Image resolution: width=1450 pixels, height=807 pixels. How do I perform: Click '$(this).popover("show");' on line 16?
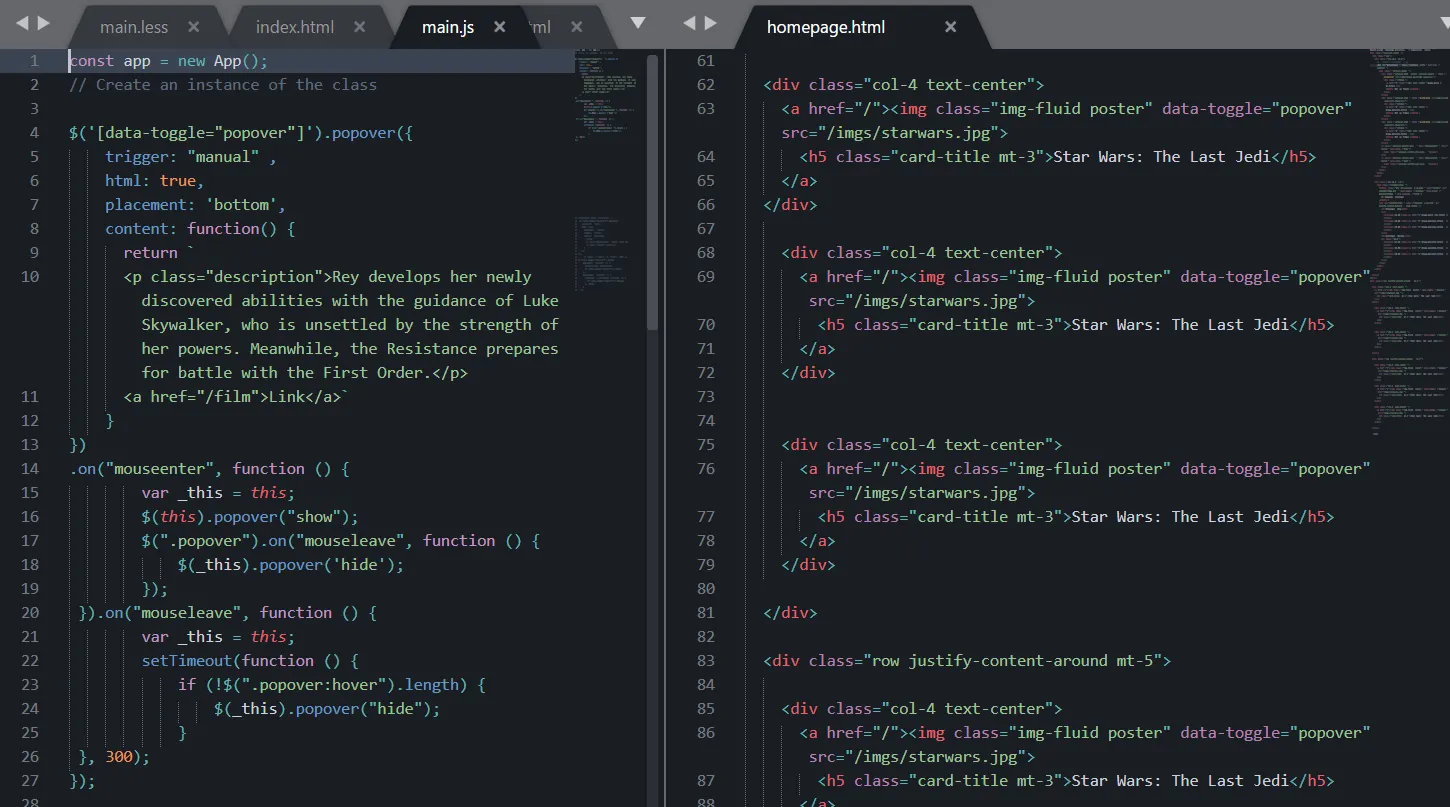(250, 517)
